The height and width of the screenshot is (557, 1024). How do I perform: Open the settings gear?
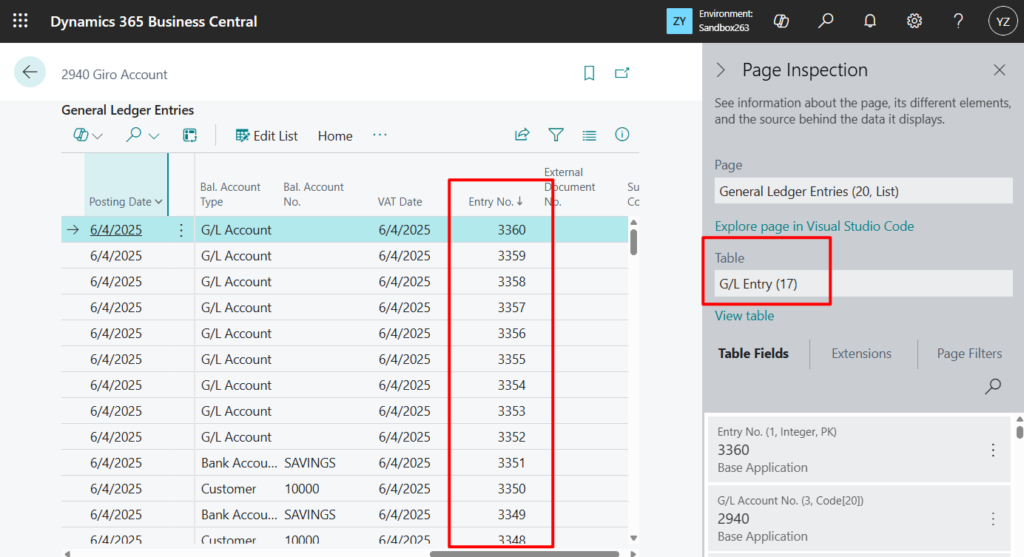click(x=914, y=21)
